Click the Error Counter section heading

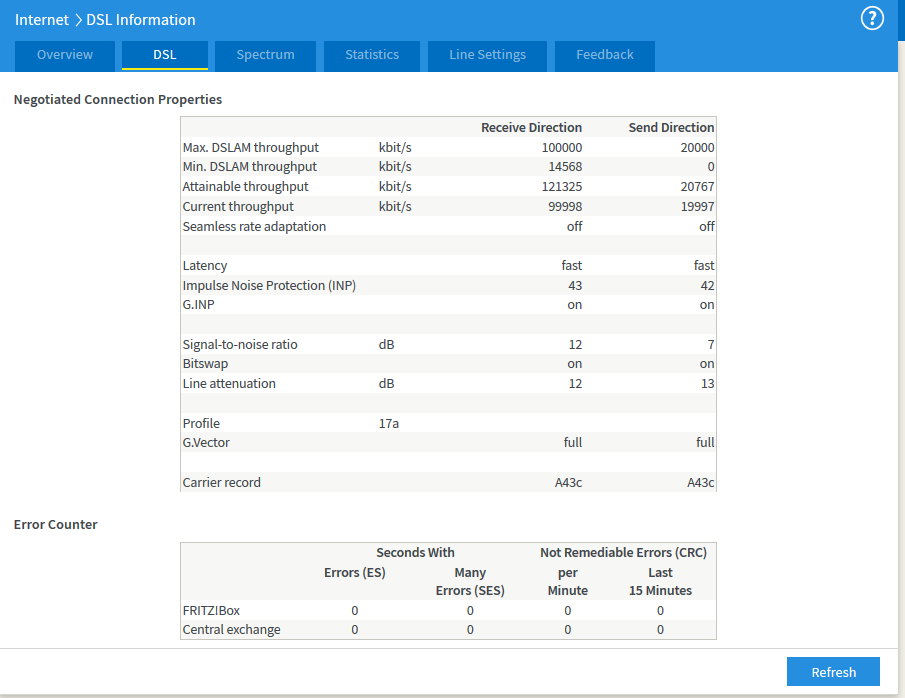tap(56, 524)
